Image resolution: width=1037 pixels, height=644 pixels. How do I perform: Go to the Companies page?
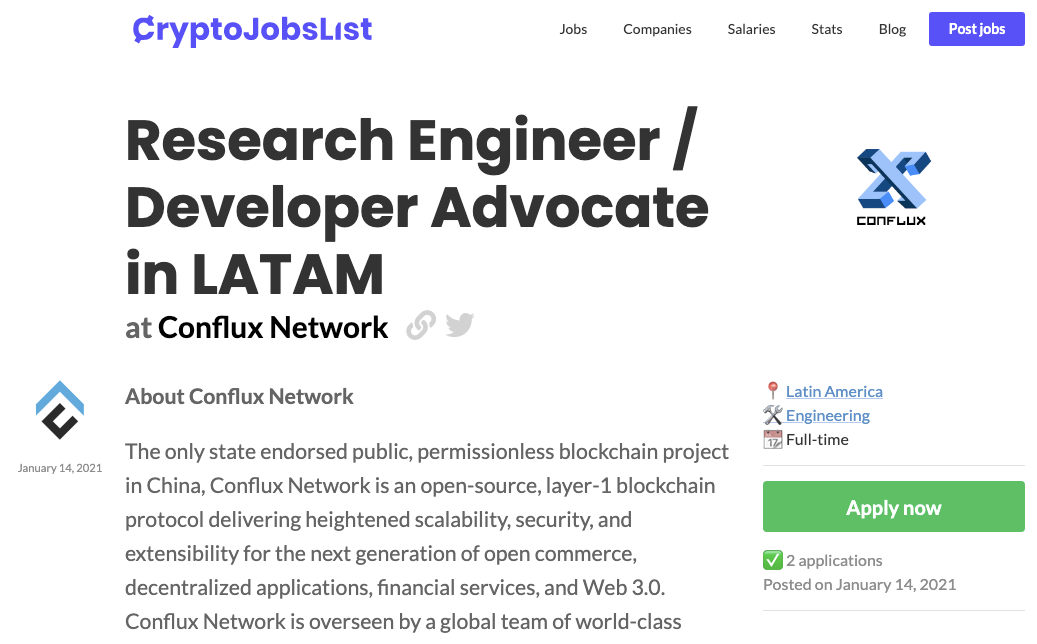(x=657, y=29)
